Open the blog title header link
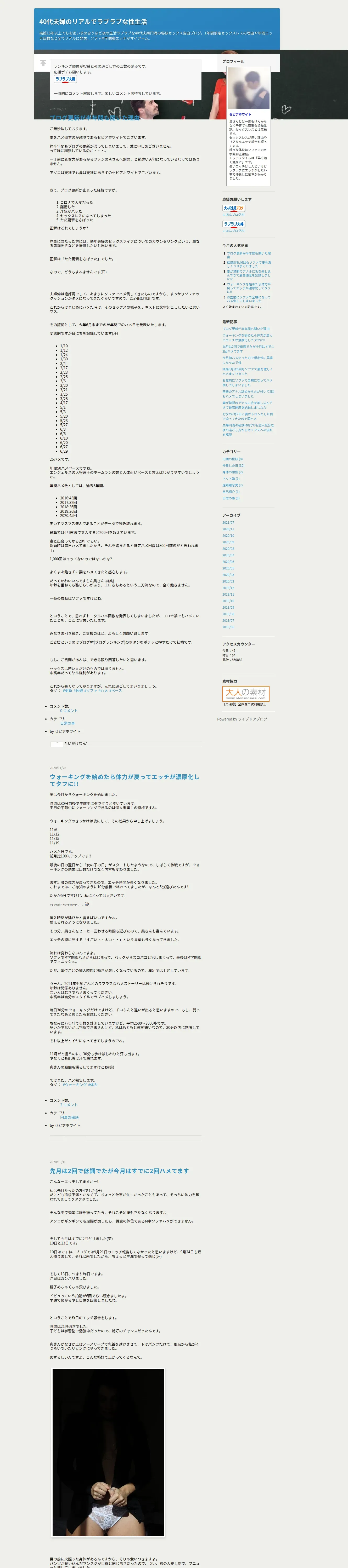348x1568 pixels. 93,21
